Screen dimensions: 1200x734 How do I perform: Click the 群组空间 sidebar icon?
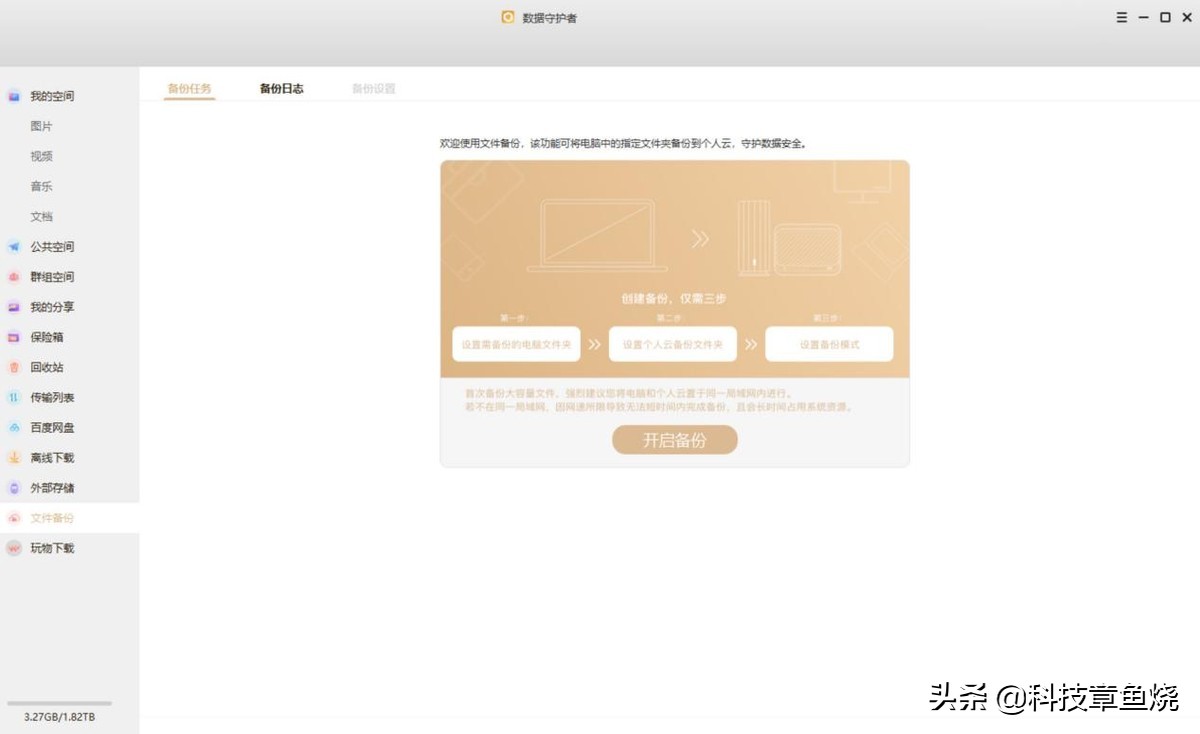pyautogui.click(x=14, y=277)
